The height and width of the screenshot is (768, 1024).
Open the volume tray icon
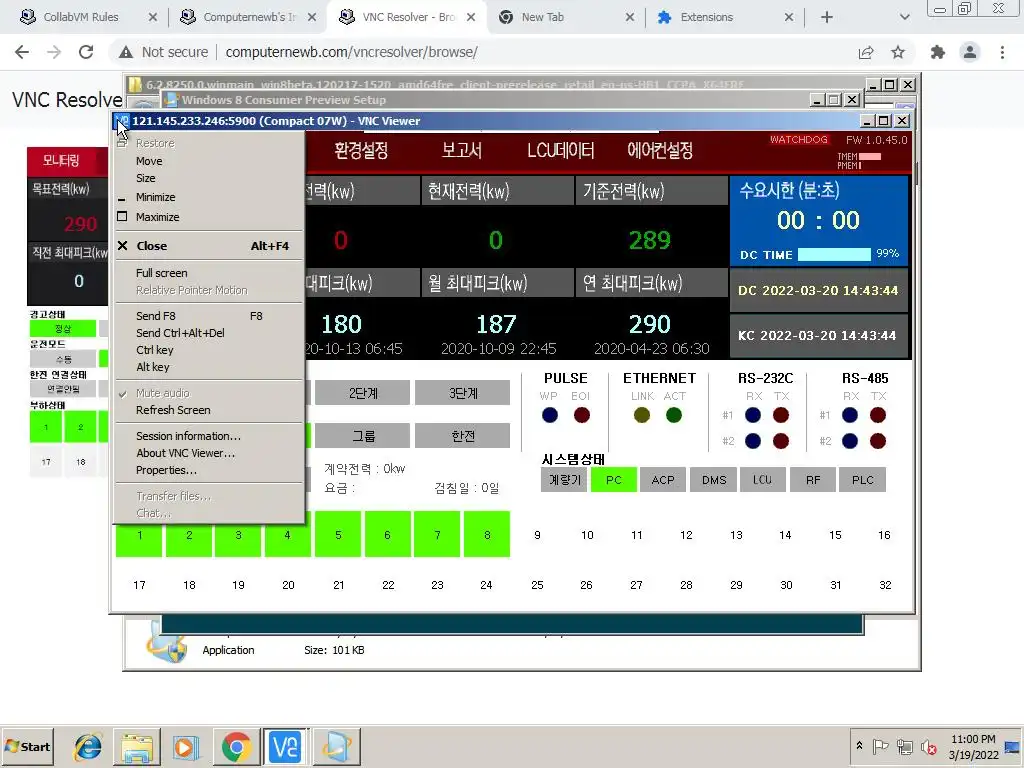tap(928, 747)
